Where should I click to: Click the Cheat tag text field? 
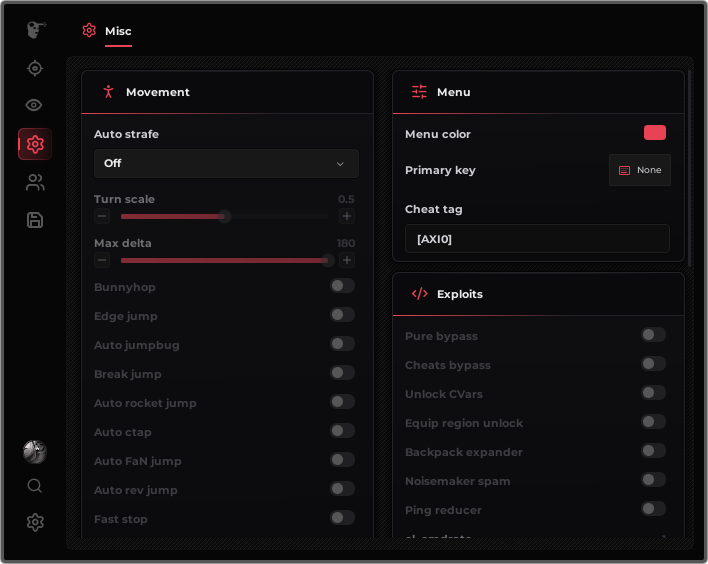(x=537, y=239)
